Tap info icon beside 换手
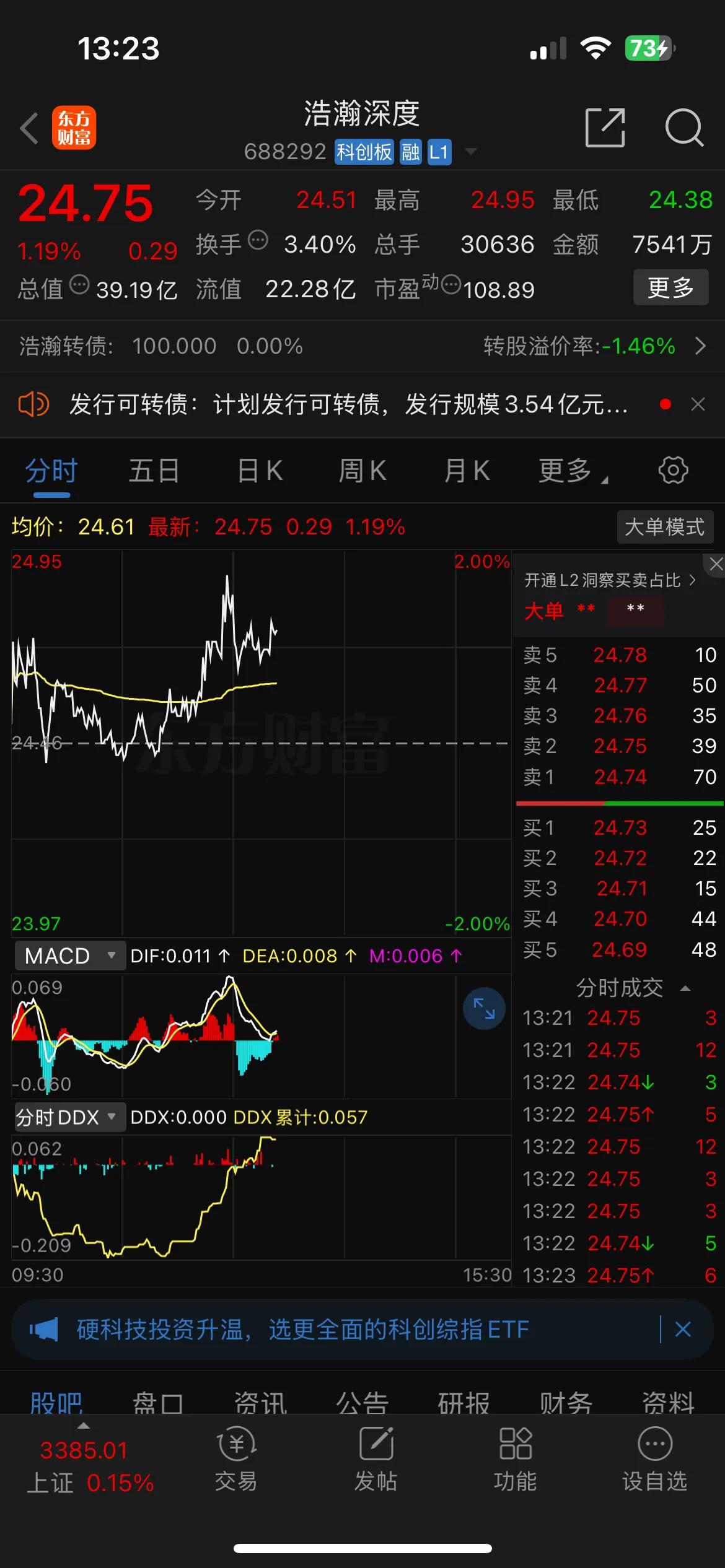 pyautogui.click(x=258, y=240)
